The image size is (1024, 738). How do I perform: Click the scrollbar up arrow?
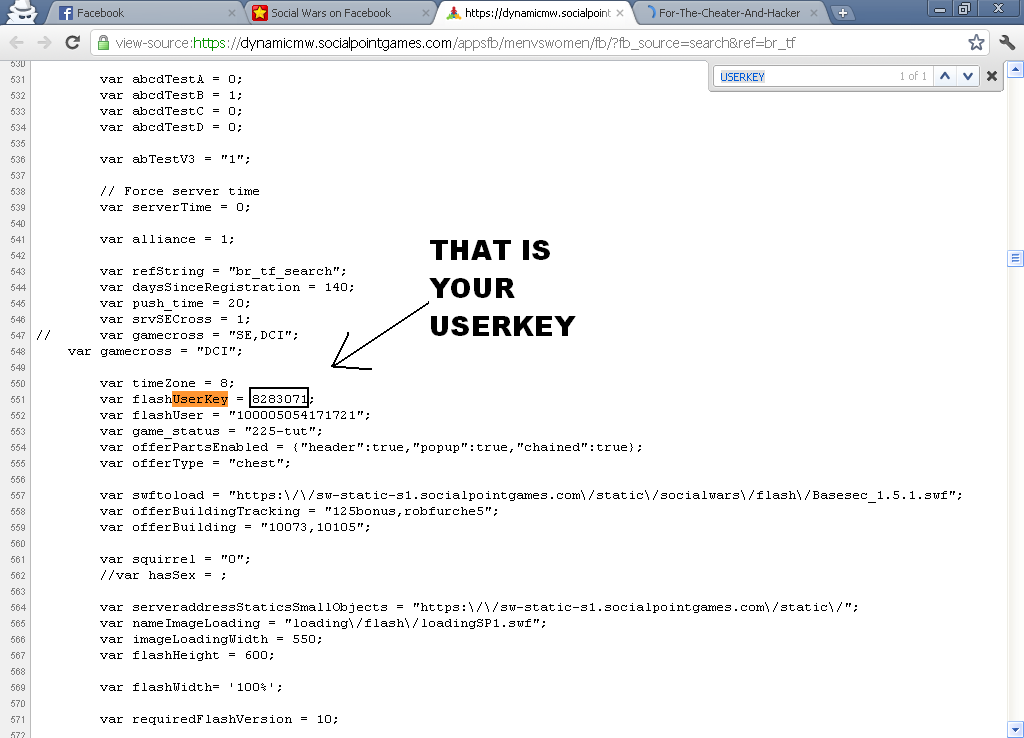click(1015, 69)
